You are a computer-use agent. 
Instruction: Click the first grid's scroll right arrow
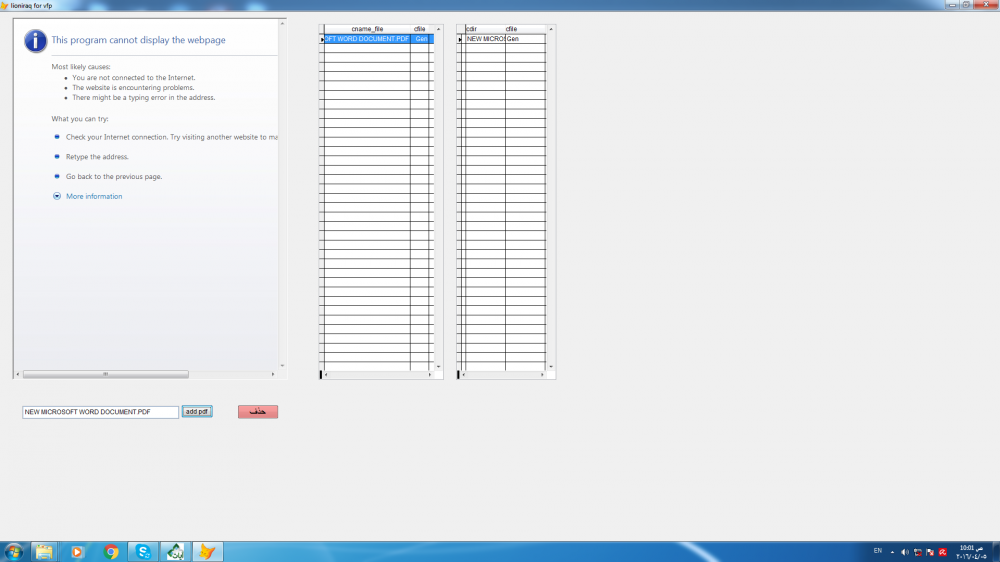point(430,375)
